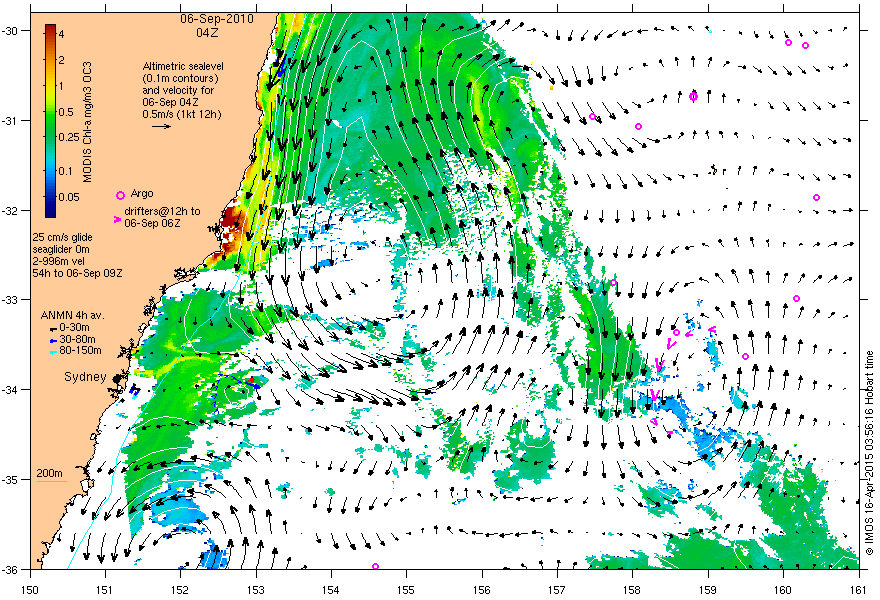Click the 'seaglider 0m' text
This screenshot has width=880, height=600.
click(61, 249)
